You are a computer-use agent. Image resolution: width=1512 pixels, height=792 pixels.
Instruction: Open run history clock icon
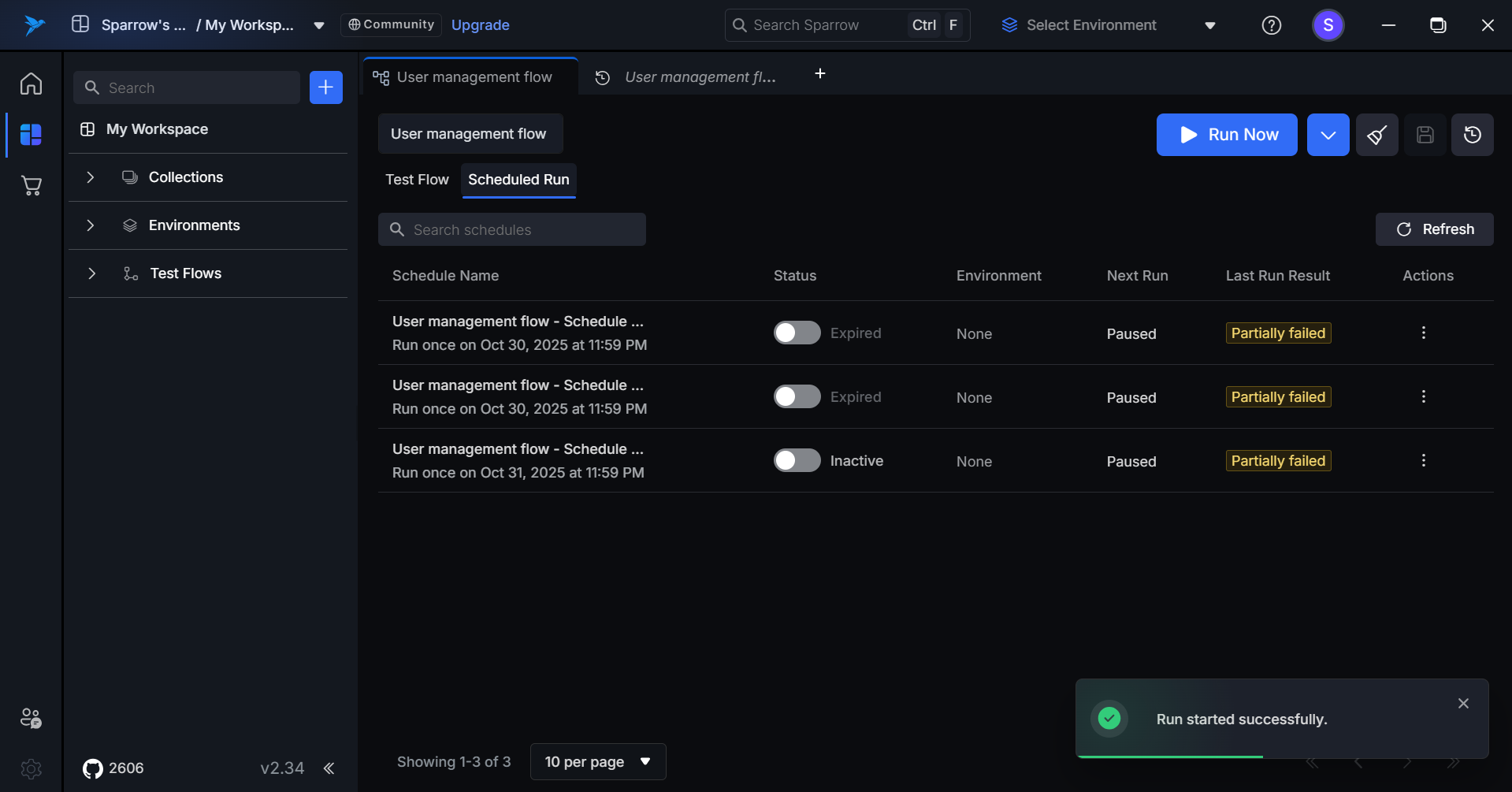pyautogui.click(x=1472, y=135)
